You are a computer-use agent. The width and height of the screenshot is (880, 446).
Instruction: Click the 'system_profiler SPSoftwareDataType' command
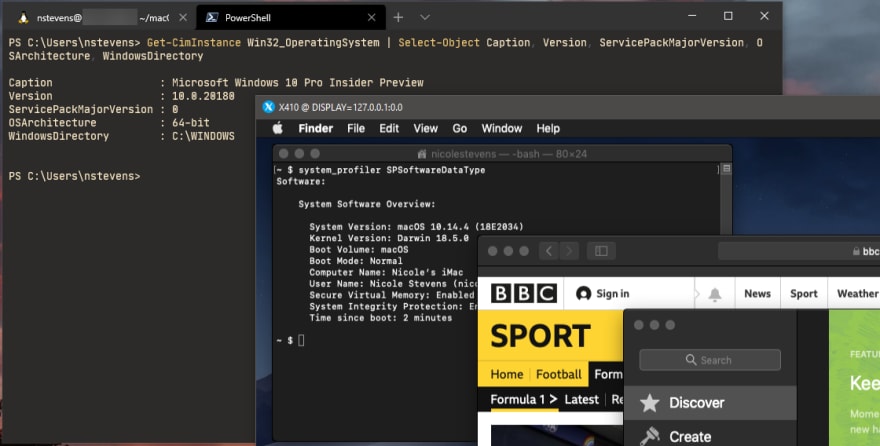tap(392, 170)
